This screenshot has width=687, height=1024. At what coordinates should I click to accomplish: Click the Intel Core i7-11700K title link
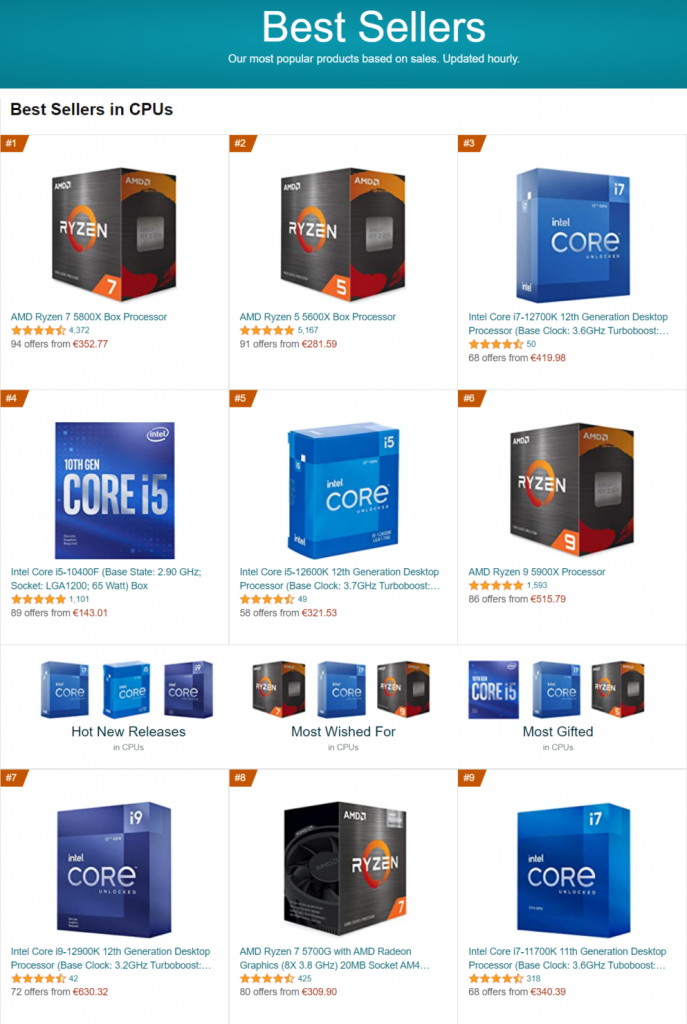coord(567,958)
